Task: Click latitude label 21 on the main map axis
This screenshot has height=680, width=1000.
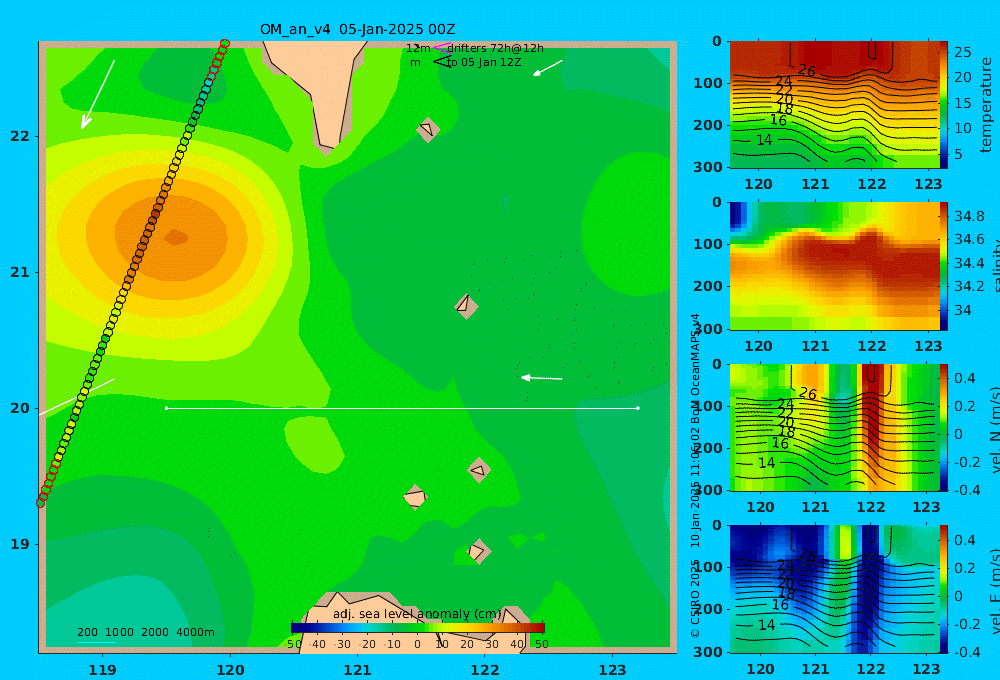Action: [x=20, y=272]
